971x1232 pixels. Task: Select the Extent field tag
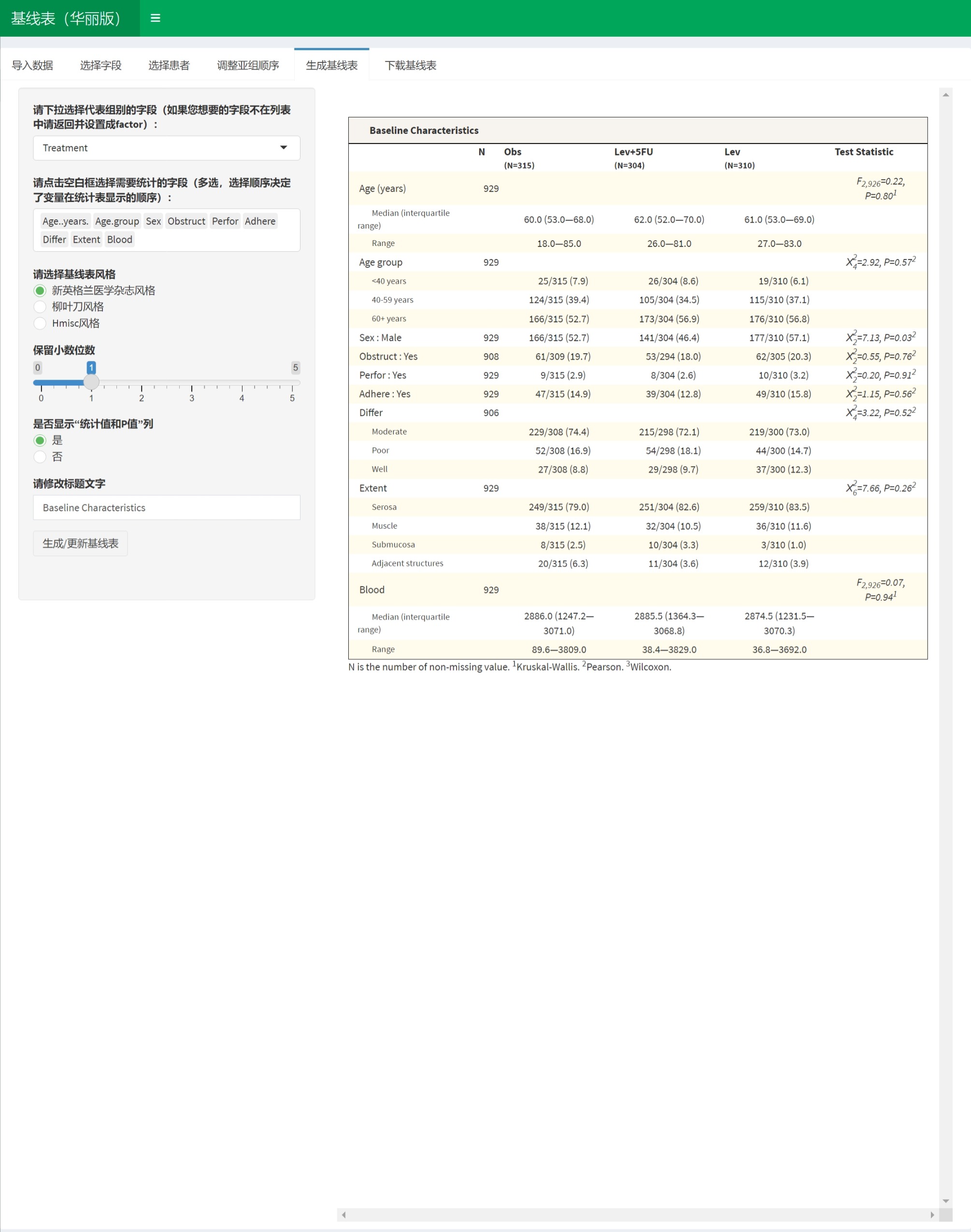(x=86, y=239)
